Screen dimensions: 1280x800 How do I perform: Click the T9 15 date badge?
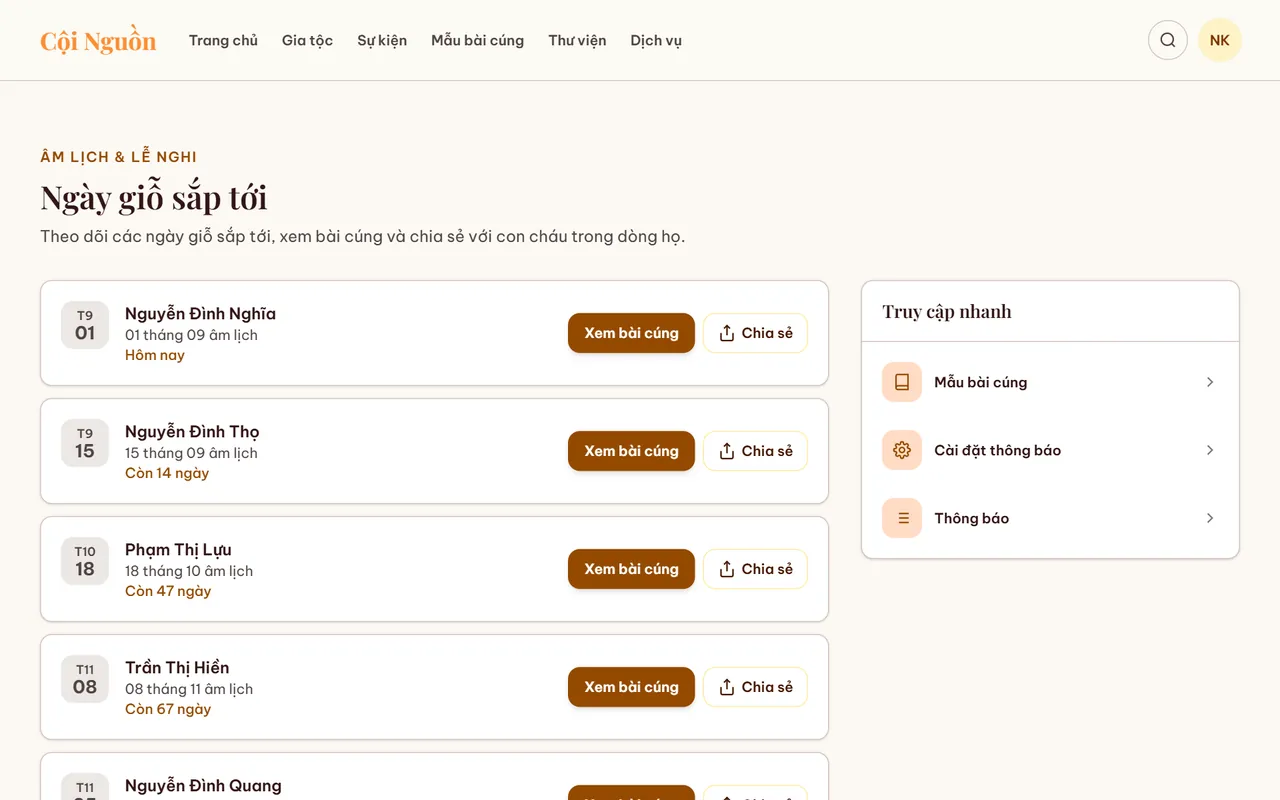pos(85,443)
